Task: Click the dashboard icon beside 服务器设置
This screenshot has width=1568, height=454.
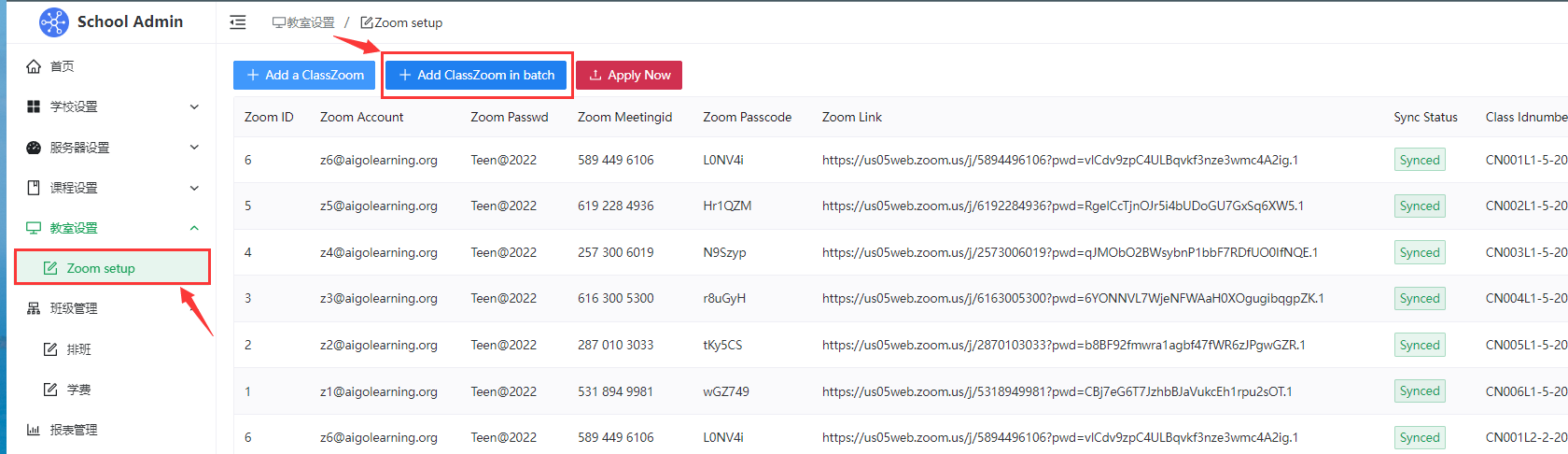Action: tap(34, 148)
